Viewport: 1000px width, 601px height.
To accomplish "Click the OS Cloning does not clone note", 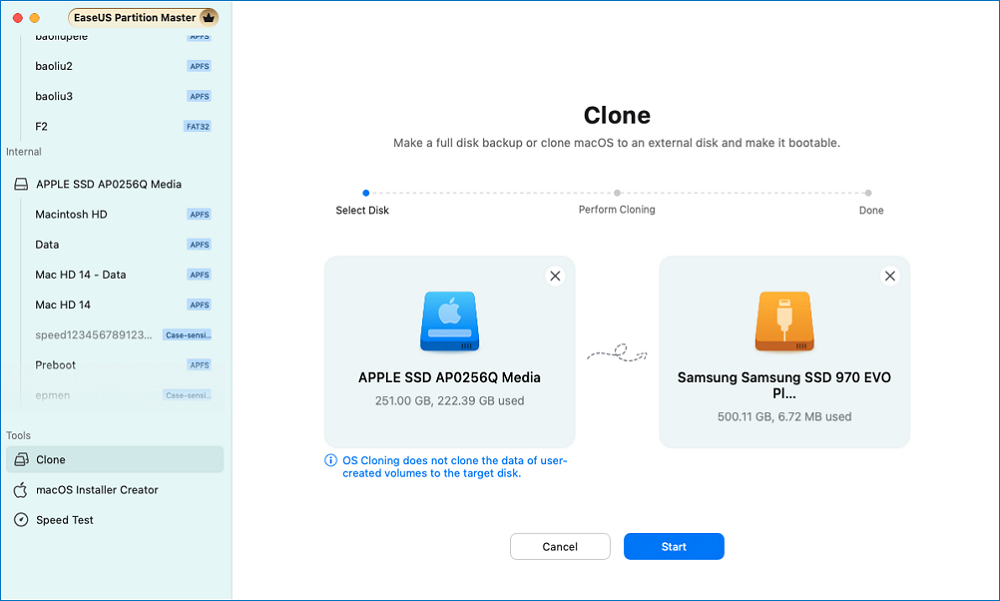I will click(x=454, y=467).
